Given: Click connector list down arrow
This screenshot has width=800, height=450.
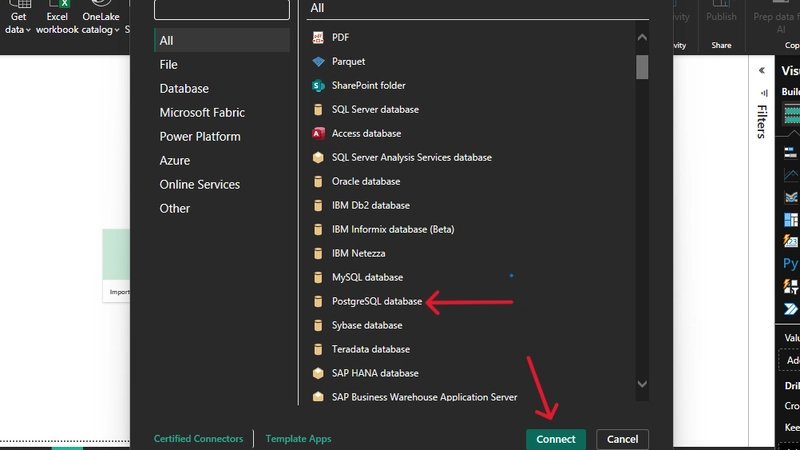Looking at the screenshot, I should coord(642,384).
